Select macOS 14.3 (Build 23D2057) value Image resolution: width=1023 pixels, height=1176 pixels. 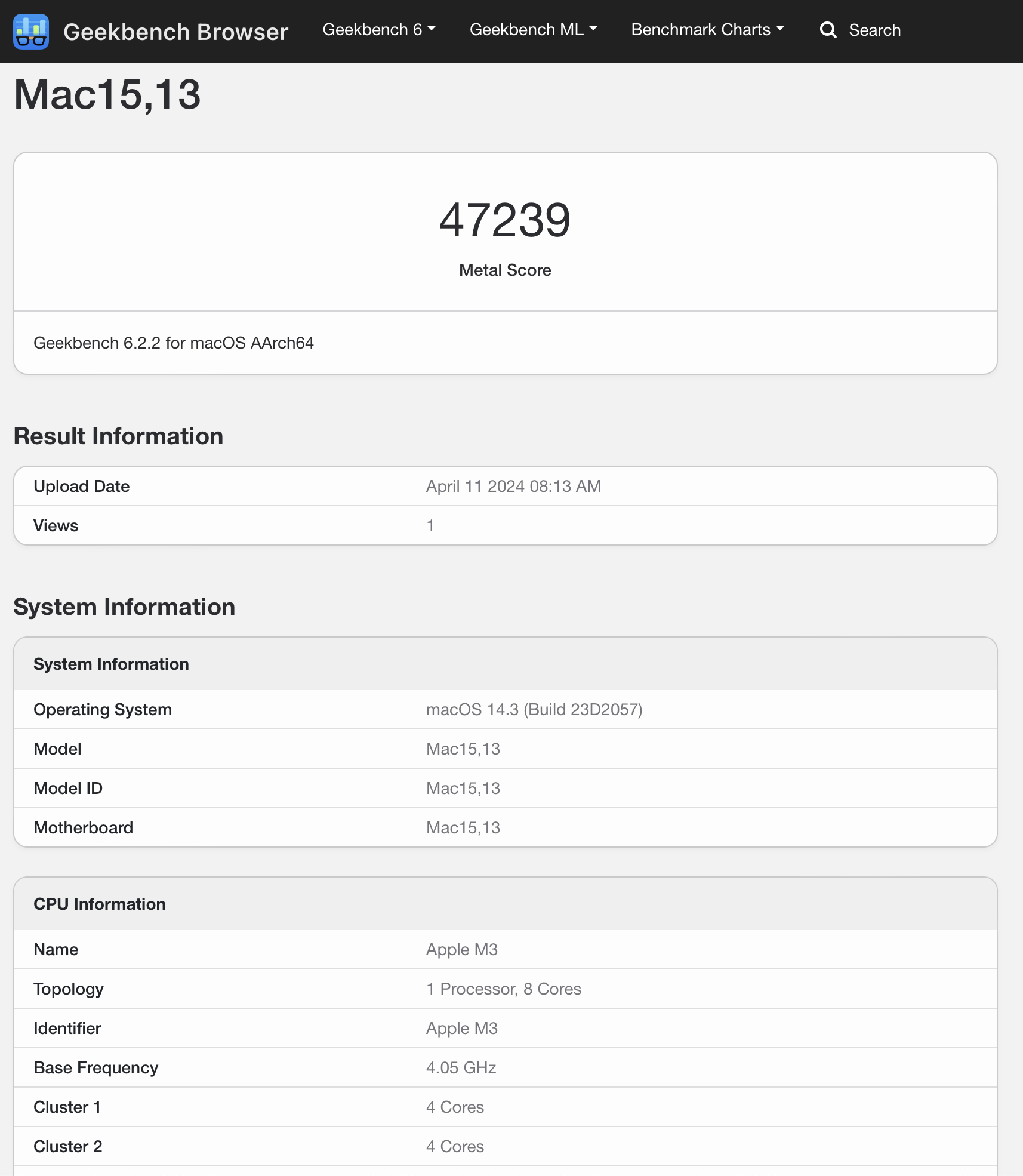tap(534, 710)
